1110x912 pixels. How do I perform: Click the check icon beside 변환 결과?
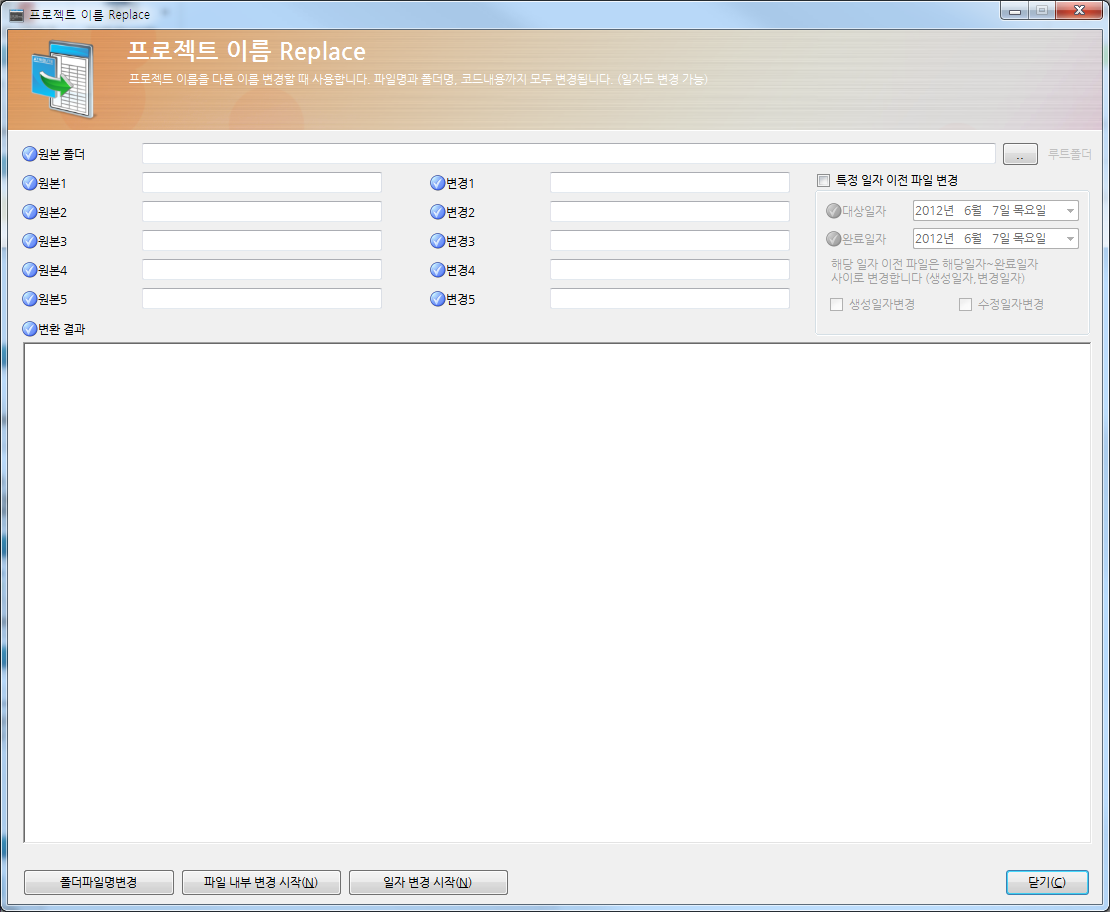click(30, 329)
